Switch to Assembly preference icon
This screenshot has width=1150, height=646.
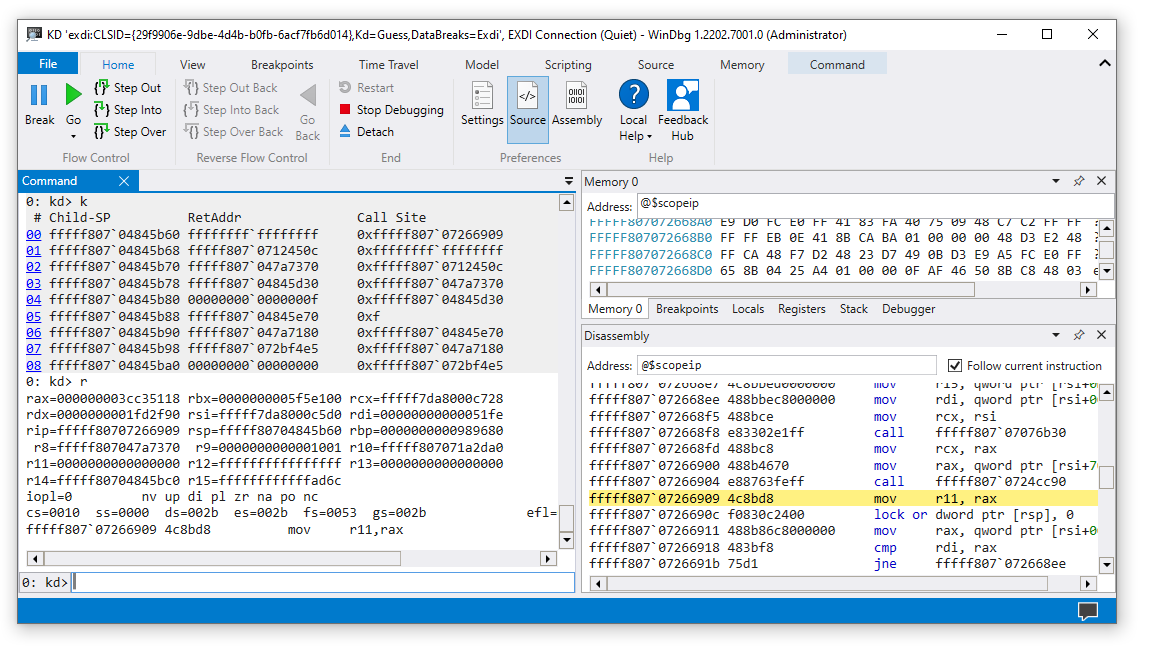tap(577, 100)
